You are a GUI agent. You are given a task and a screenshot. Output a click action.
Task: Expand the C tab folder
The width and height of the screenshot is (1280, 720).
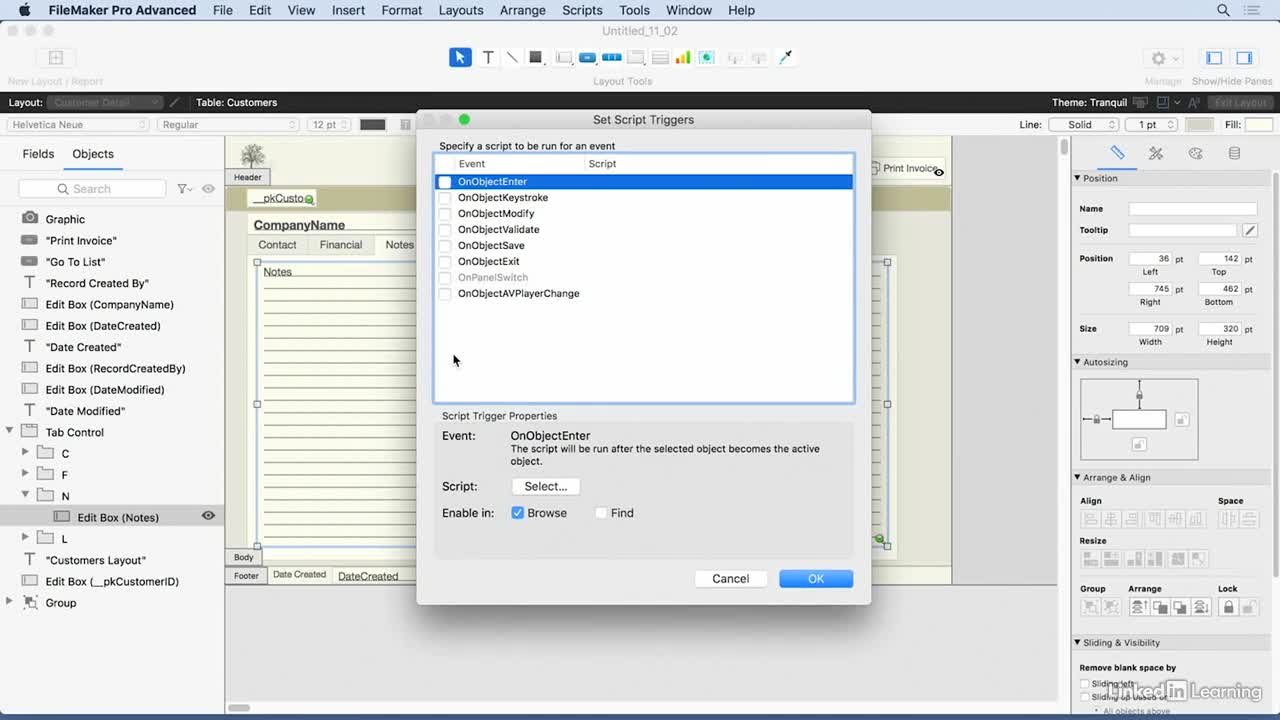tap(26, 453)
